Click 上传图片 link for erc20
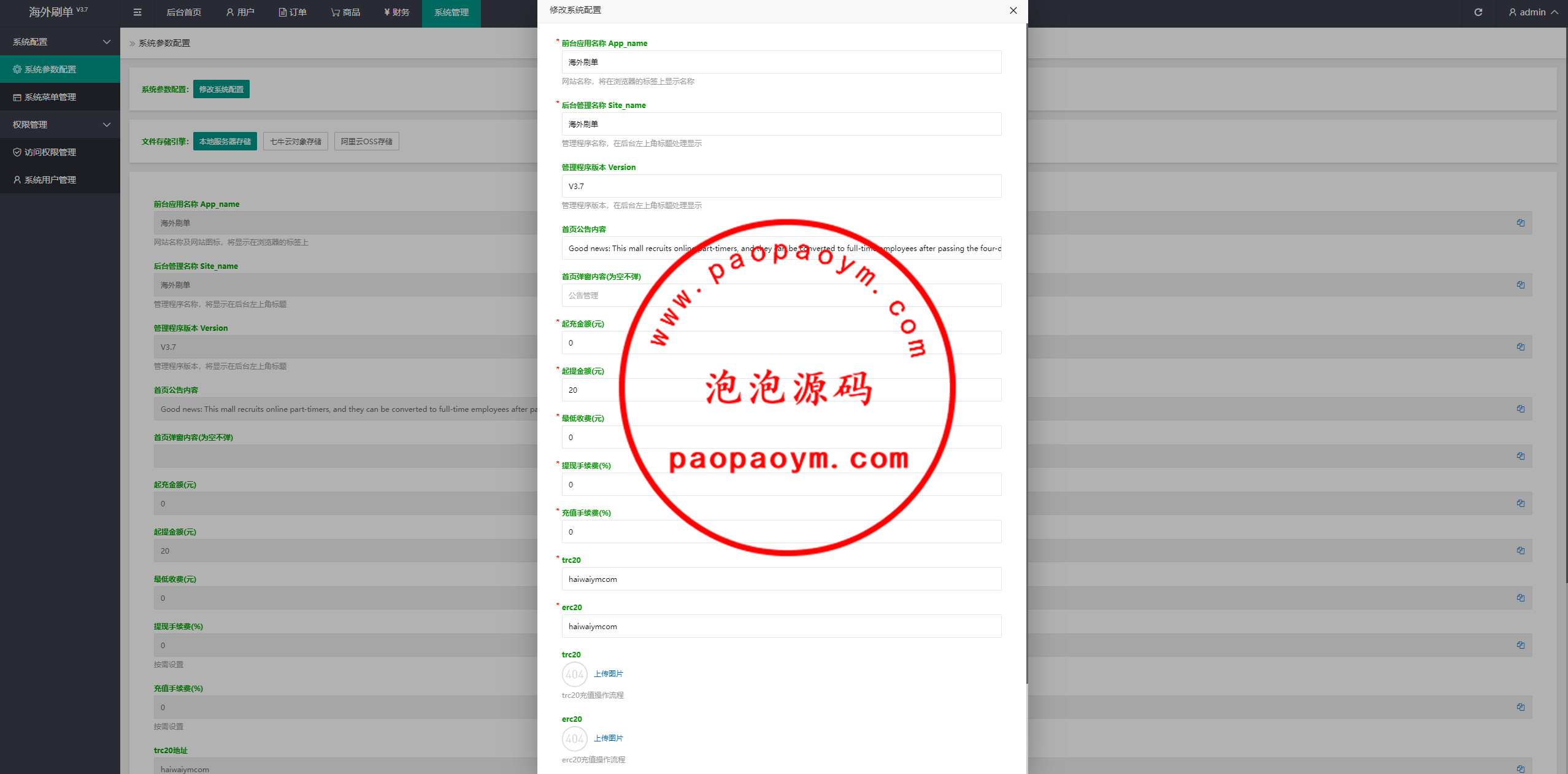 [609, 738]
